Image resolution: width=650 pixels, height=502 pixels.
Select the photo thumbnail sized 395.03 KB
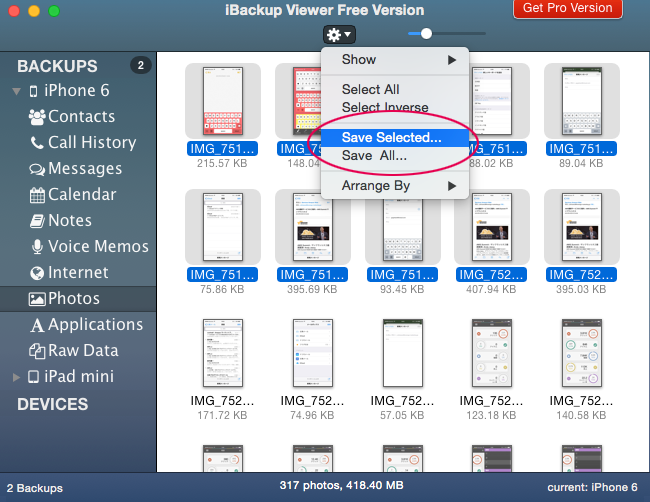[582, 227]
